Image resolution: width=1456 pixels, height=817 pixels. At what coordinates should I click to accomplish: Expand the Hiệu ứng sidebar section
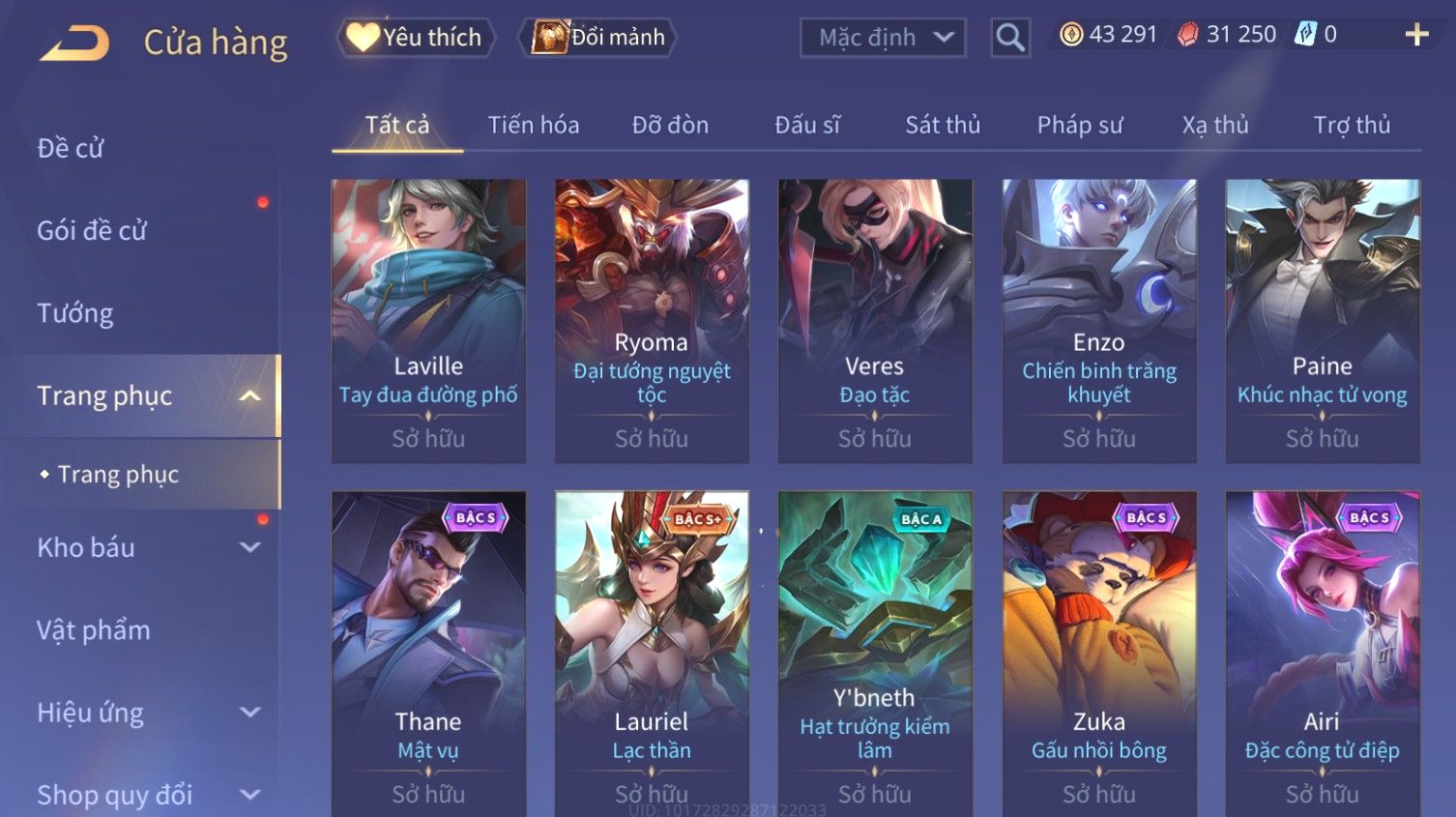click(250, 713)
